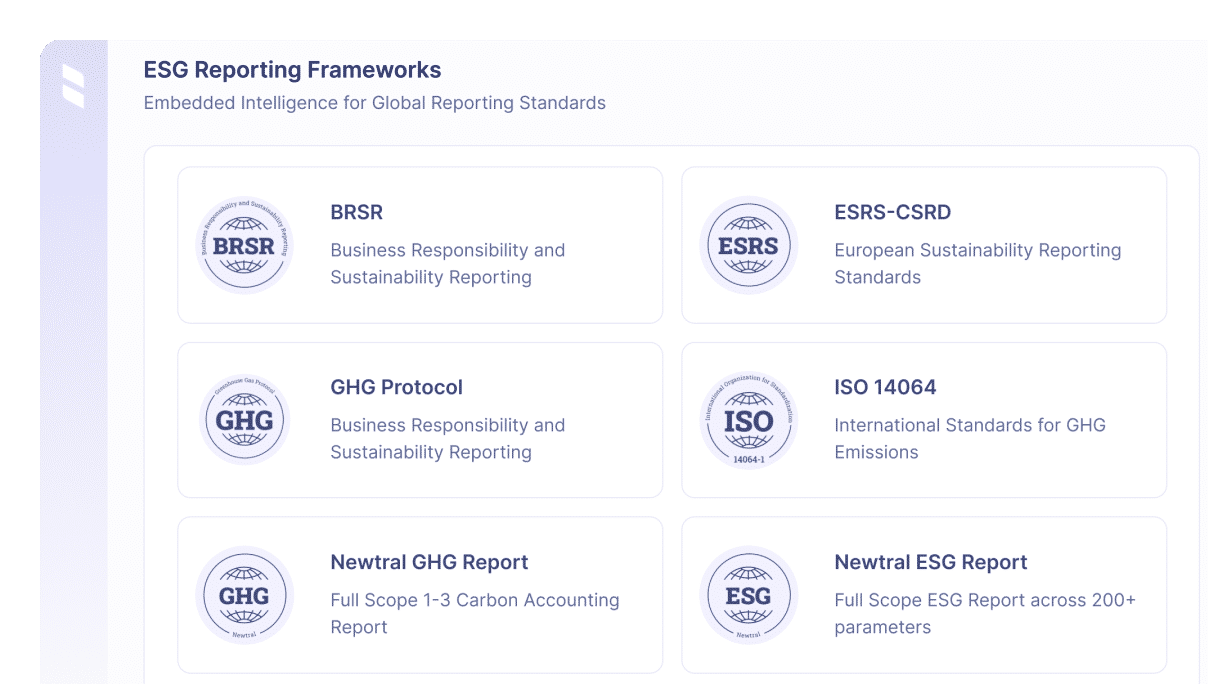This screenshot has width=1208, height=684.
Task: Click 'International Standards for GHG Emissions' description
Action: [970, 439]
